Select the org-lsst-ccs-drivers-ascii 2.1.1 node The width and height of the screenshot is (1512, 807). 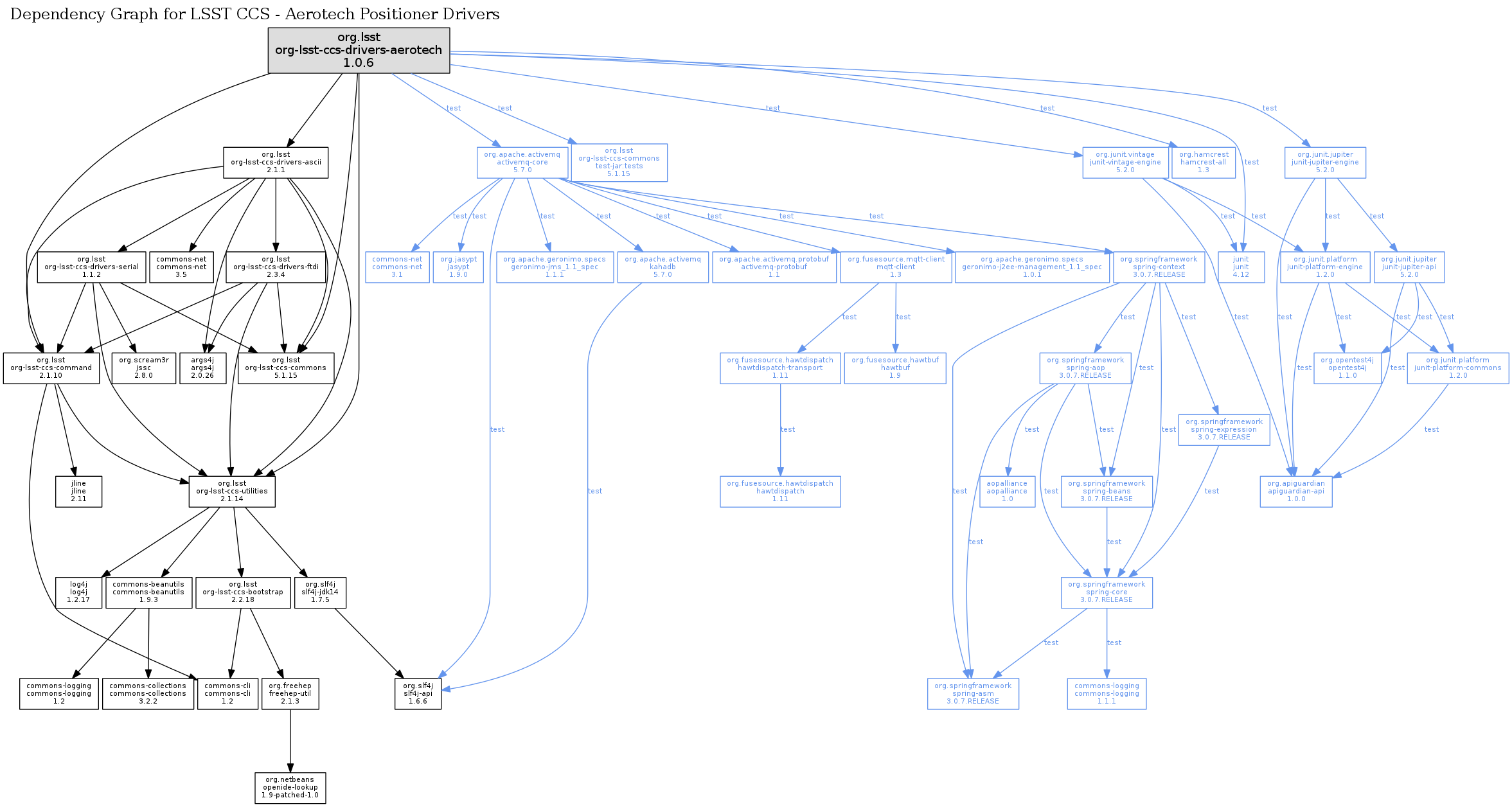[276, 163]
